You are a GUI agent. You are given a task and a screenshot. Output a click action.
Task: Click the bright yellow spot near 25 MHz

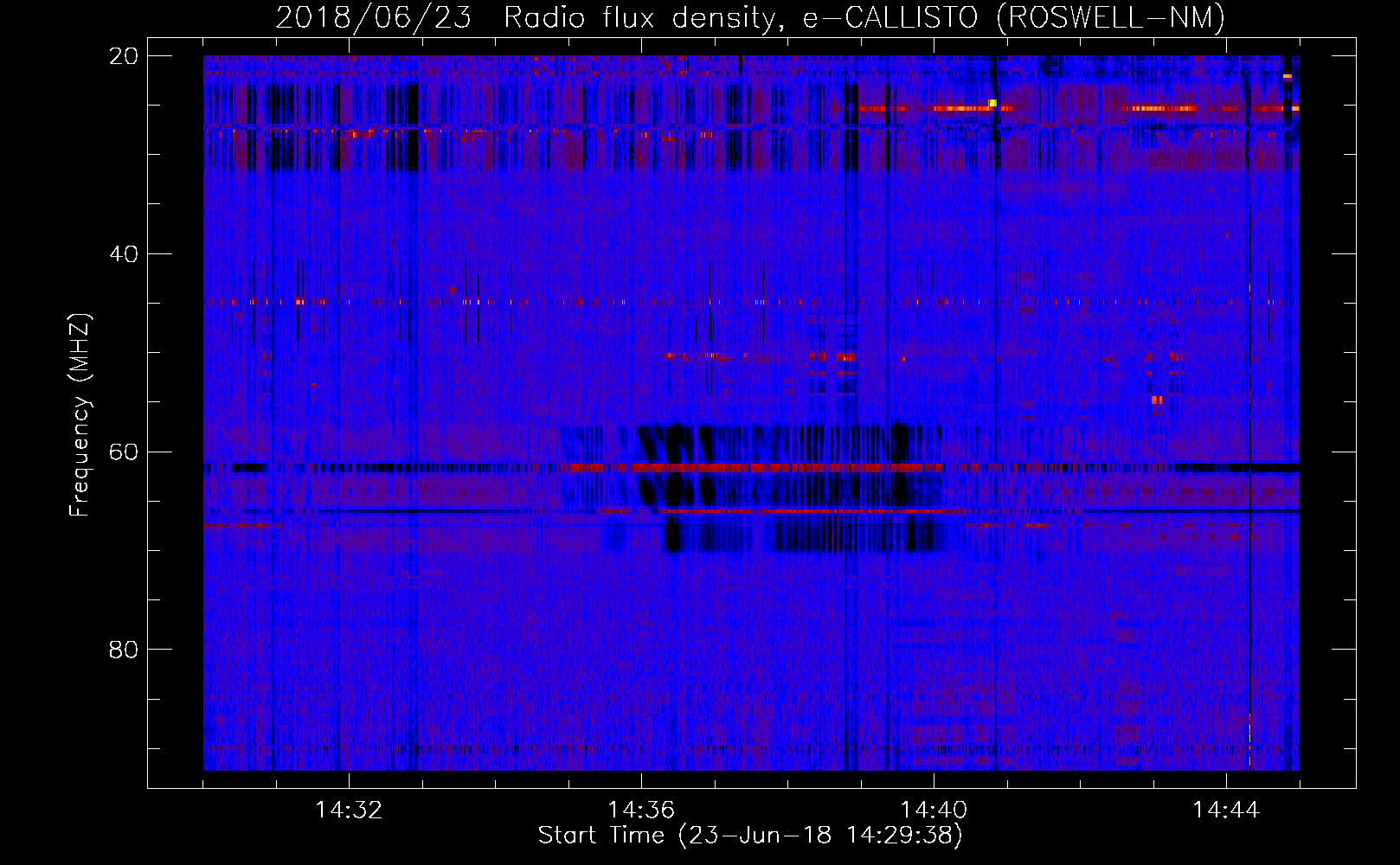click(x=992, y=103)
